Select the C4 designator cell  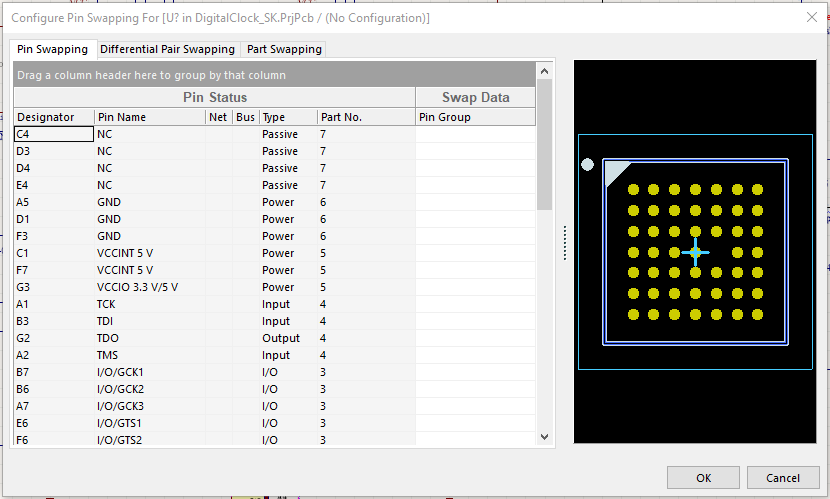[53, 134]
